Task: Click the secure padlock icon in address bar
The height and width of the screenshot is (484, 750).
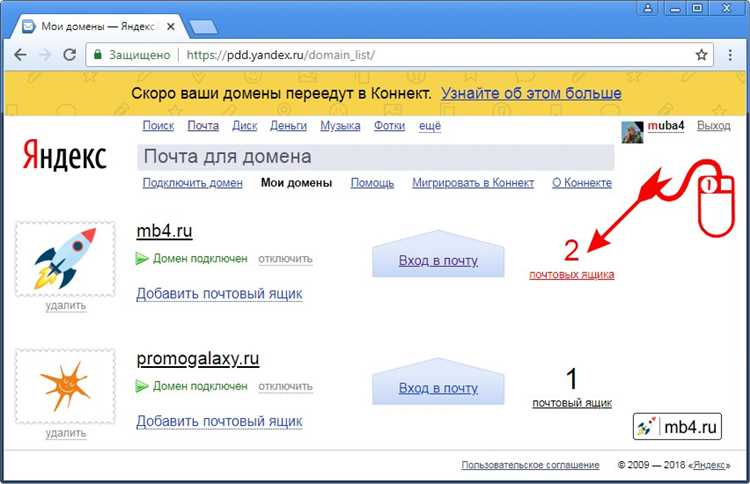Action: click(96, 55)
